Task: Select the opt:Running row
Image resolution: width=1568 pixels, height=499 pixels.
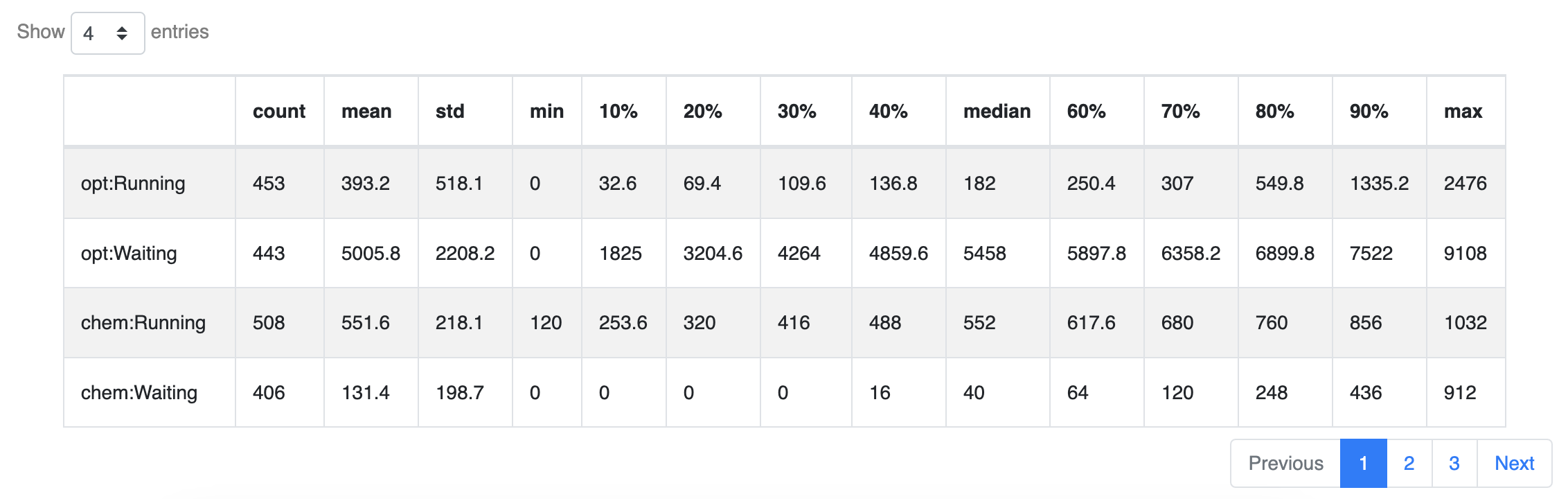Action: click(x=132, y=183)
